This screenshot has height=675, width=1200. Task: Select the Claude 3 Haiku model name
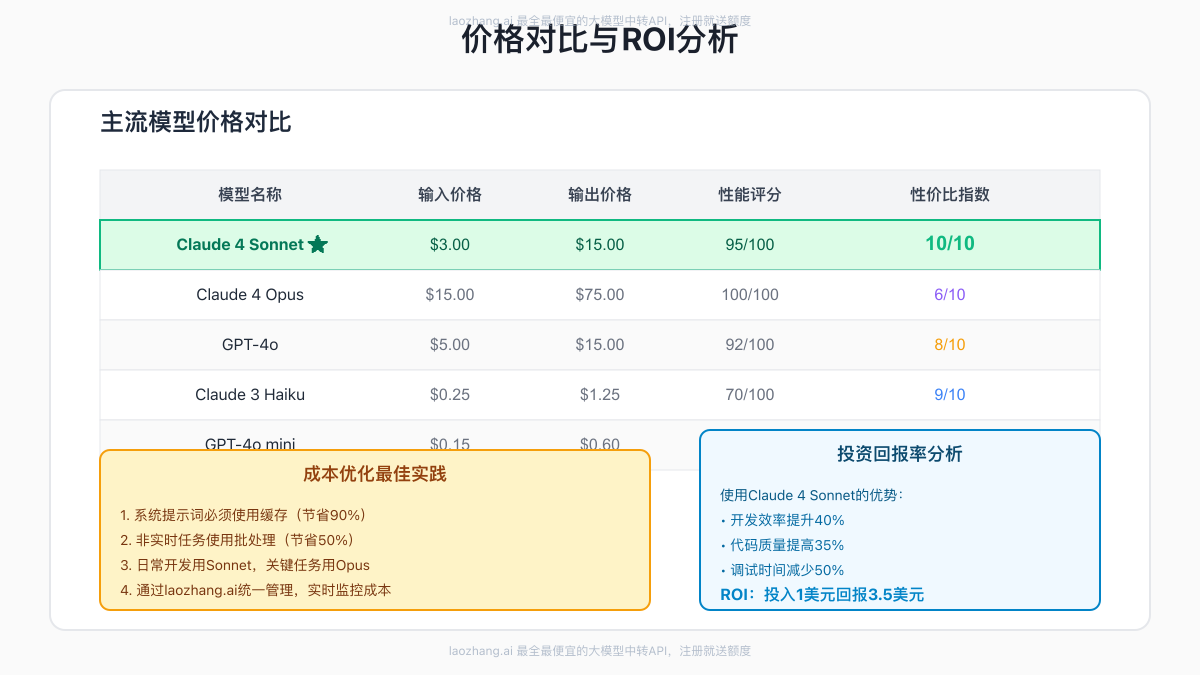click(250, 395)
